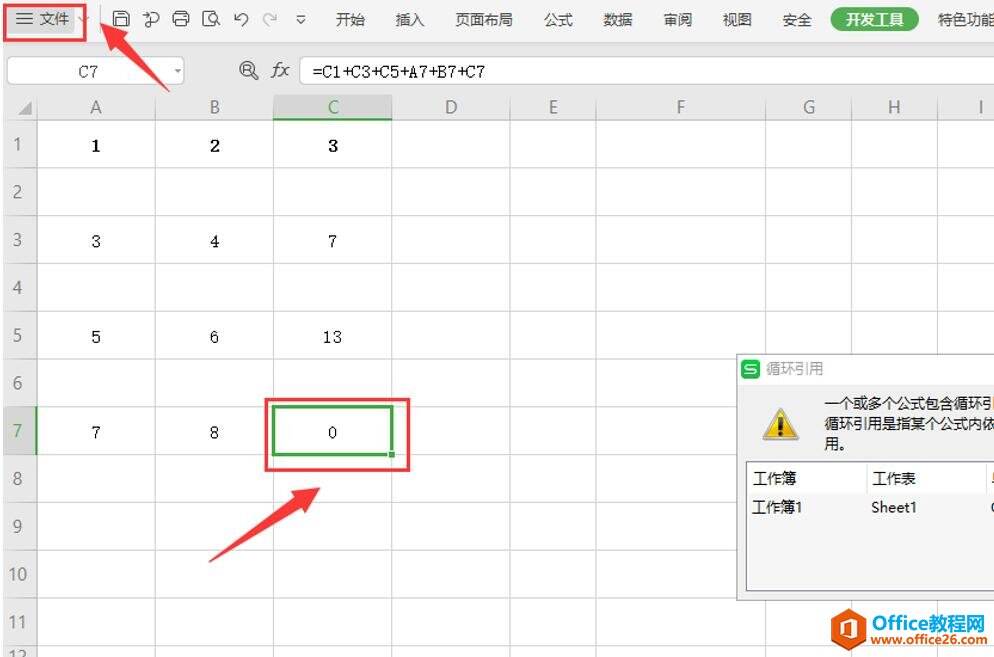Click the warning triangle icon in dialog
The height and width of the screenshot is (657, 994).
click(780, 424)
